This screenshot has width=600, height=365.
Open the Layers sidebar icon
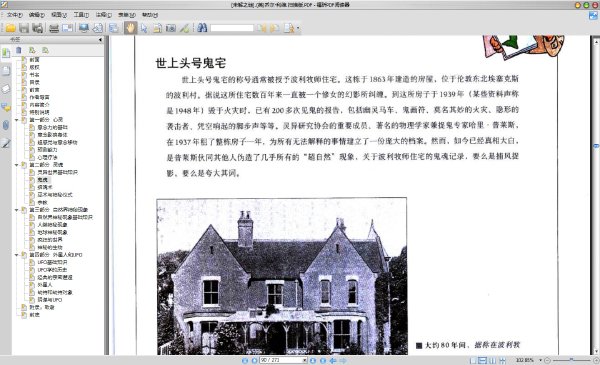click(x=6, y=89)
